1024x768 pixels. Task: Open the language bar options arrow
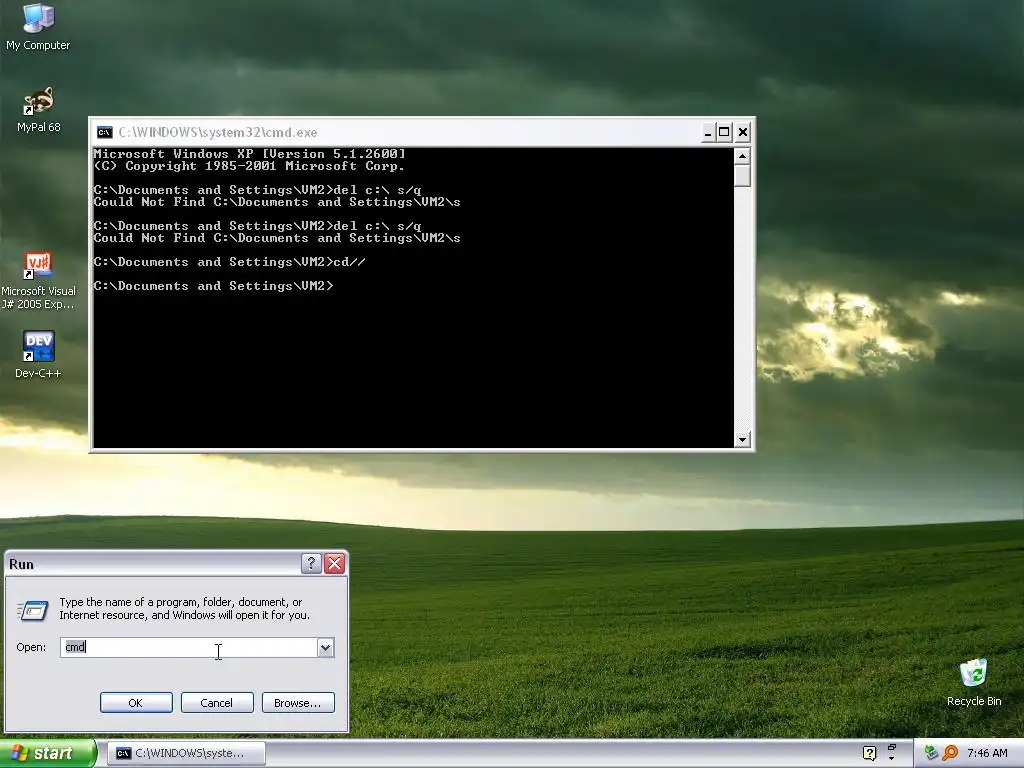(891, 759)
